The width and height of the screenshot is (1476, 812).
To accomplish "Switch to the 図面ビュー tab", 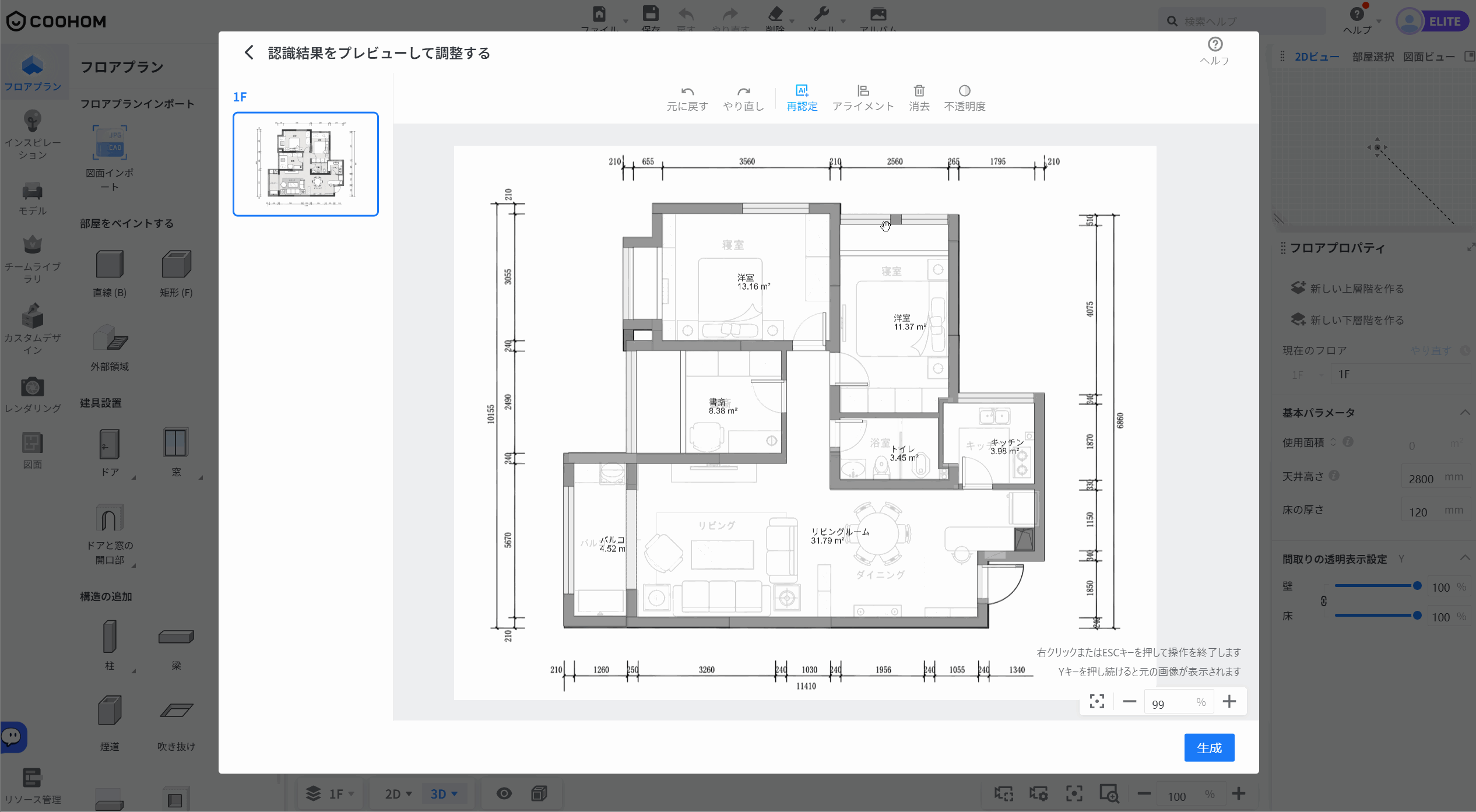I will 1429,57.
